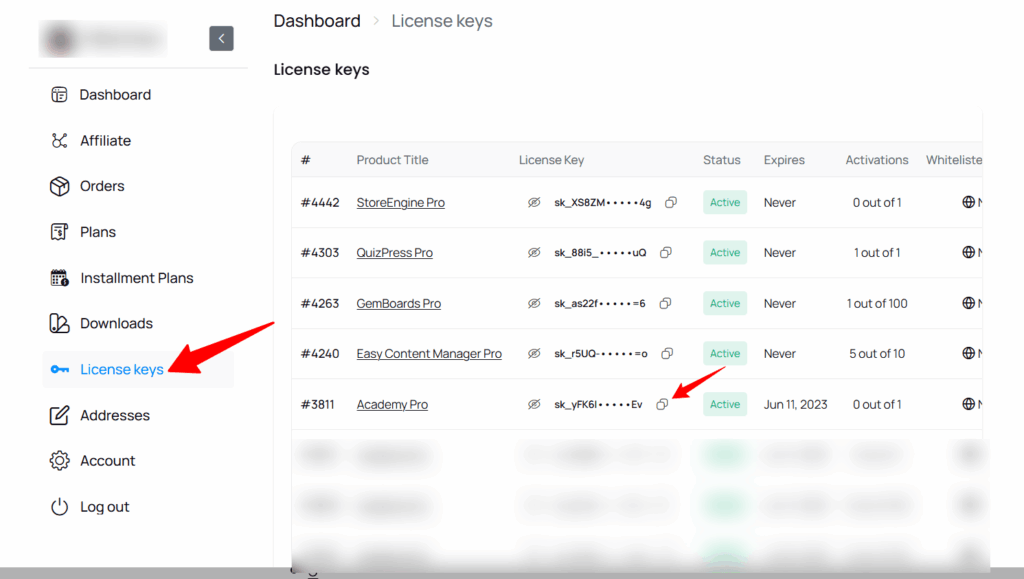
Task: Click the globe icon in row #4303
Action: [968, 252]
